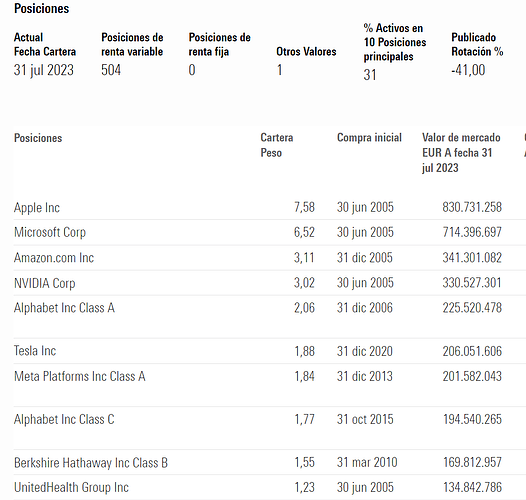This screenshot has height=500, width=526.
Task: Open the NVIDIA Corp position
Action: (x=45, y=283)
